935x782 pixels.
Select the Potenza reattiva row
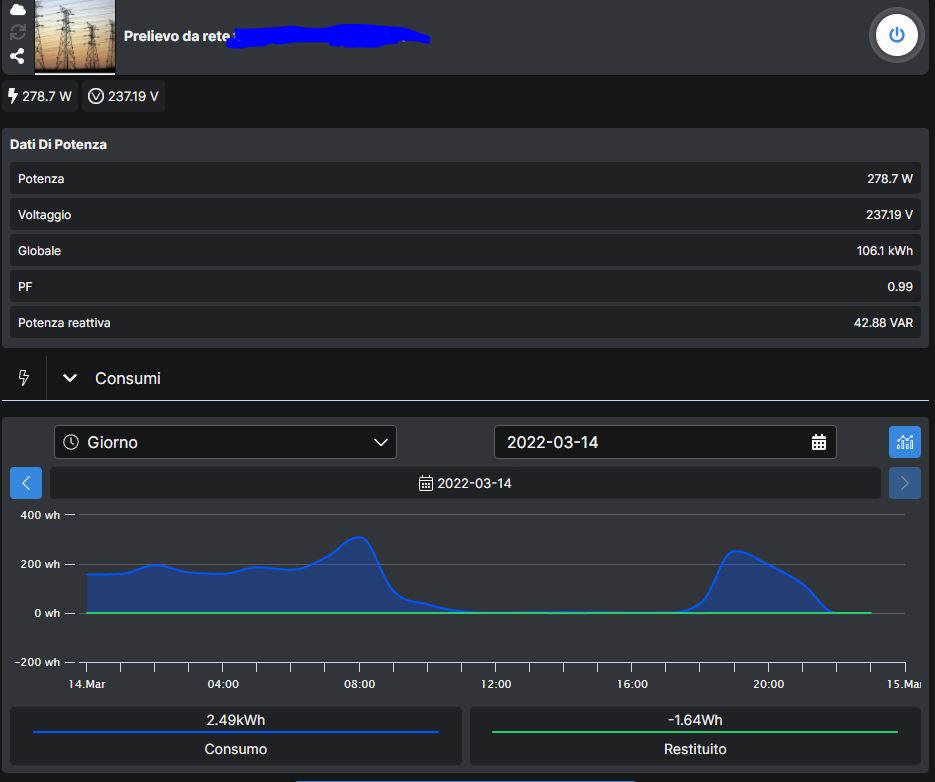(x=465, y=323)
